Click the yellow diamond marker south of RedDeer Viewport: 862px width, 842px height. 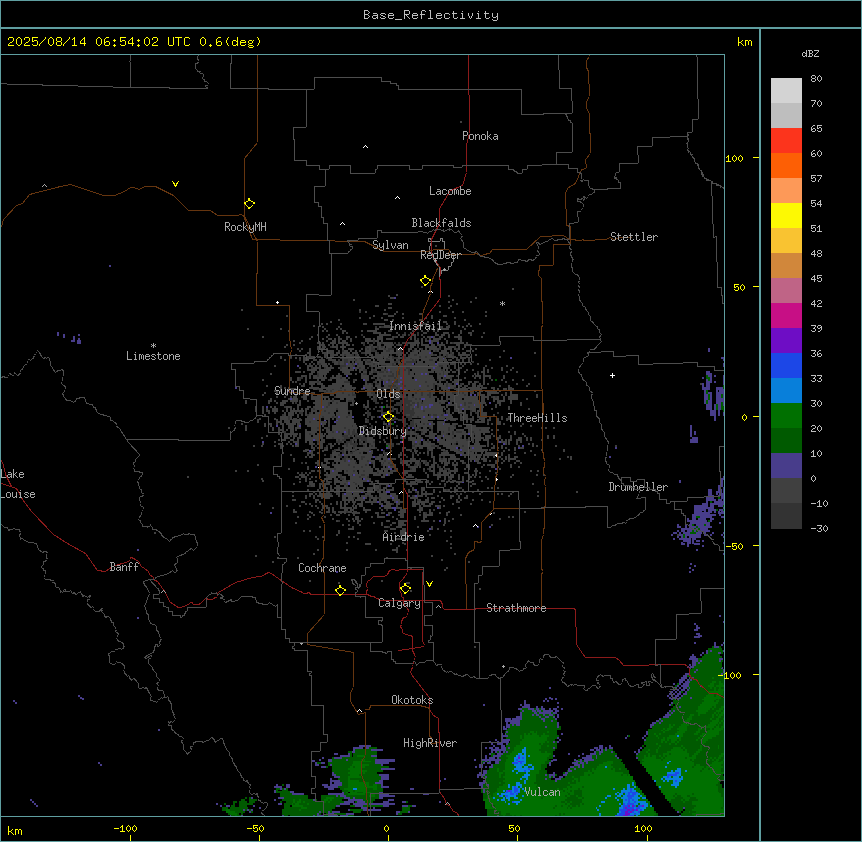426,281
